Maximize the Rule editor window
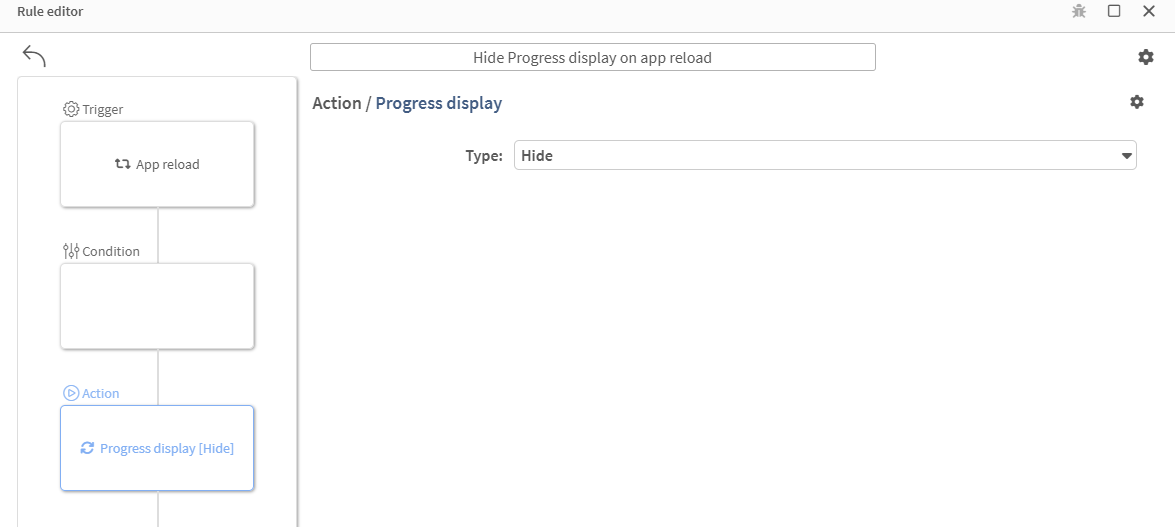The height and width of the screenshot is (527, 1175). 1114,11
